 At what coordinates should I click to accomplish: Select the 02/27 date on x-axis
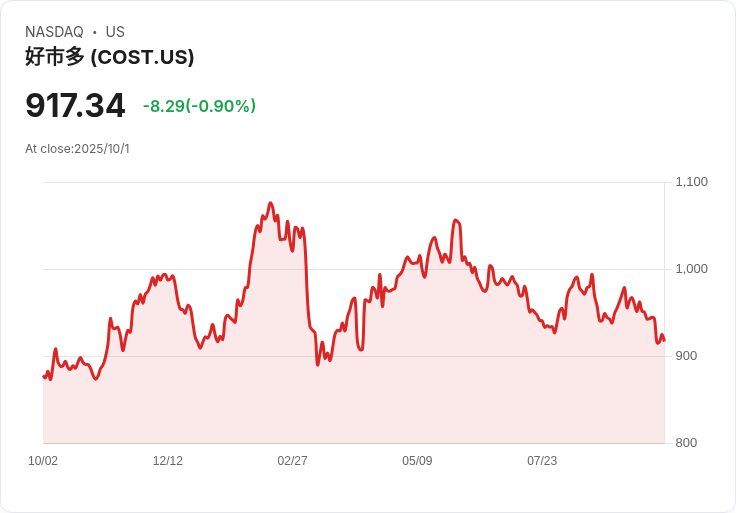click(292, 461)
